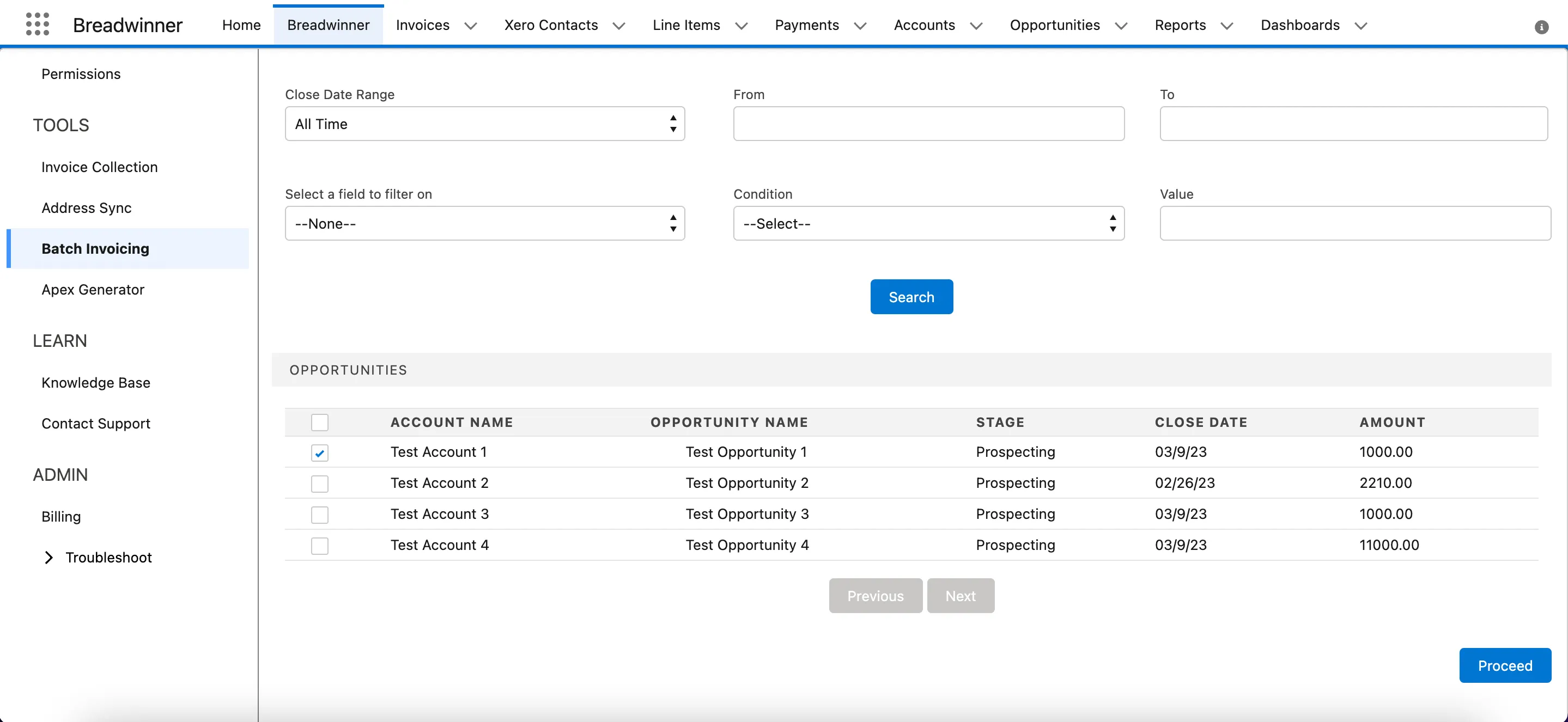Screen dimensions: 1568x722
Task: Expand the Troubleshoot section
Action: (x=49, y=557)
